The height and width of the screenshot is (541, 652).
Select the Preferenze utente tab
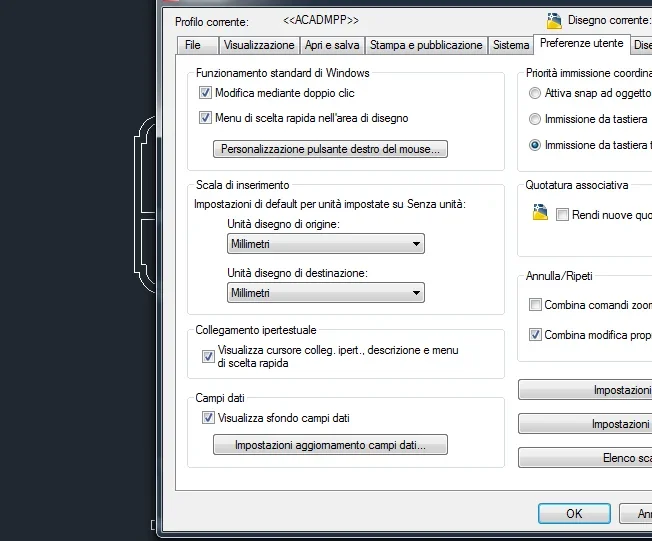(x=581, y=44)
